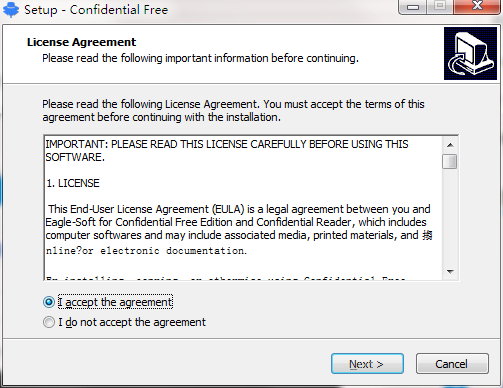
Task: Click the empty scrollbar track below the thumb
Action: click(450, 217)
